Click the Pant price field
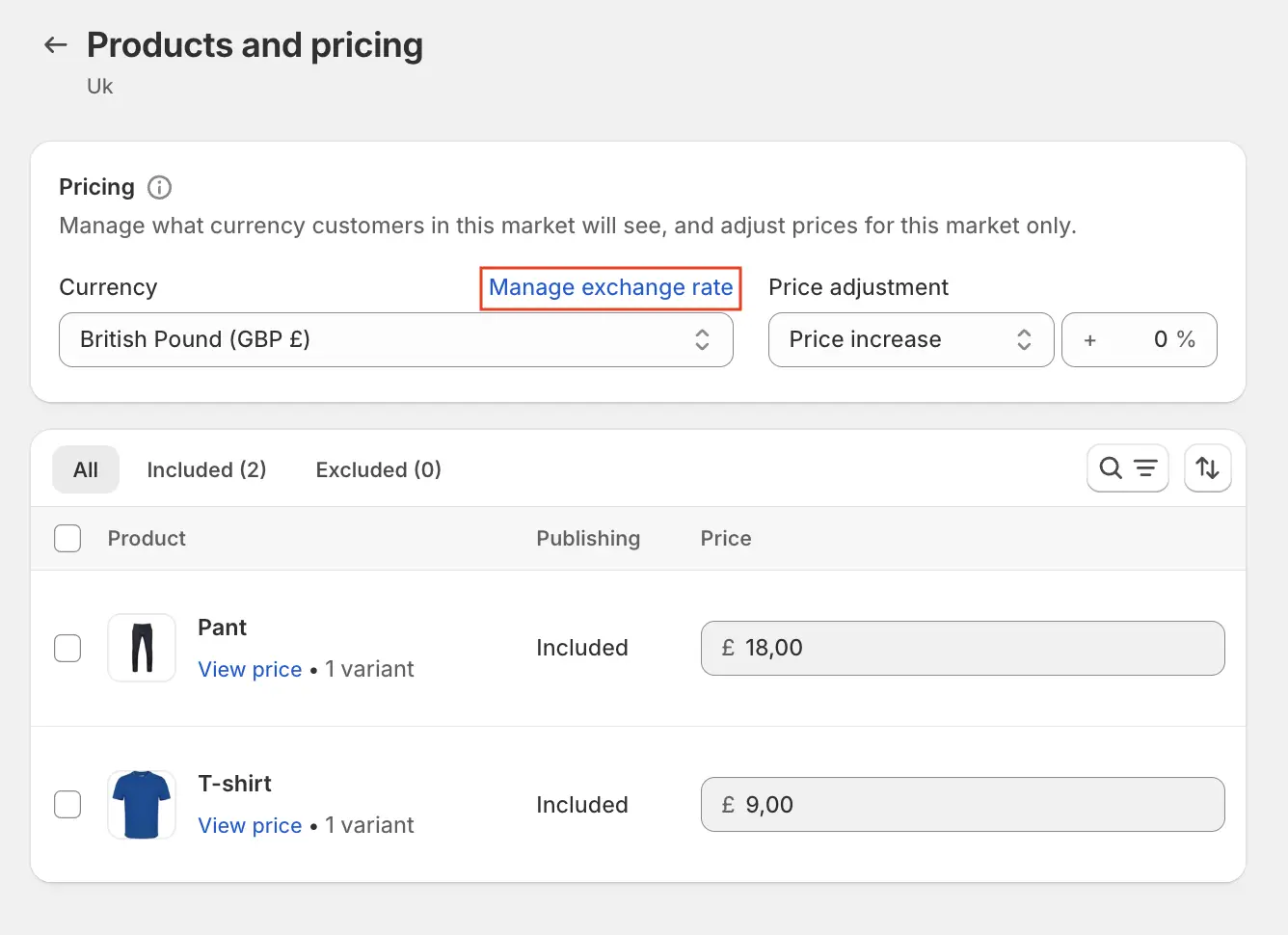The image size is (1288, 935). pyautogui.click(x=962, y=648)
